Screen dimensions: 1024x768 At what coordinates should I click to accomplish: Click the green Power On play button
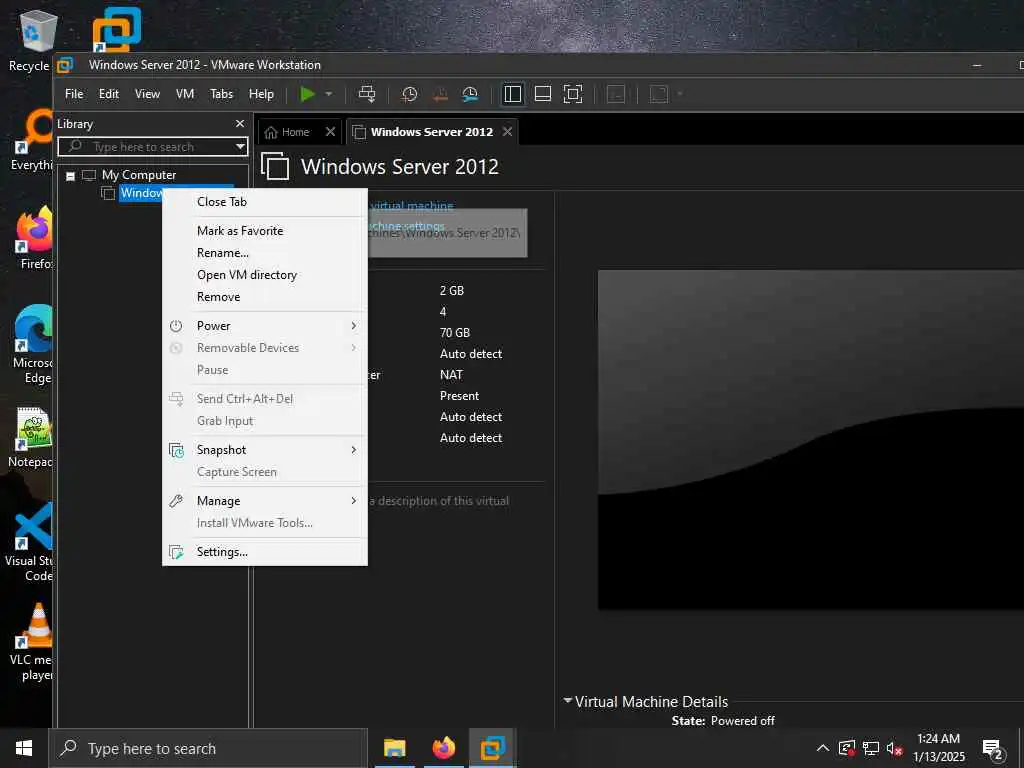[307, 94]
